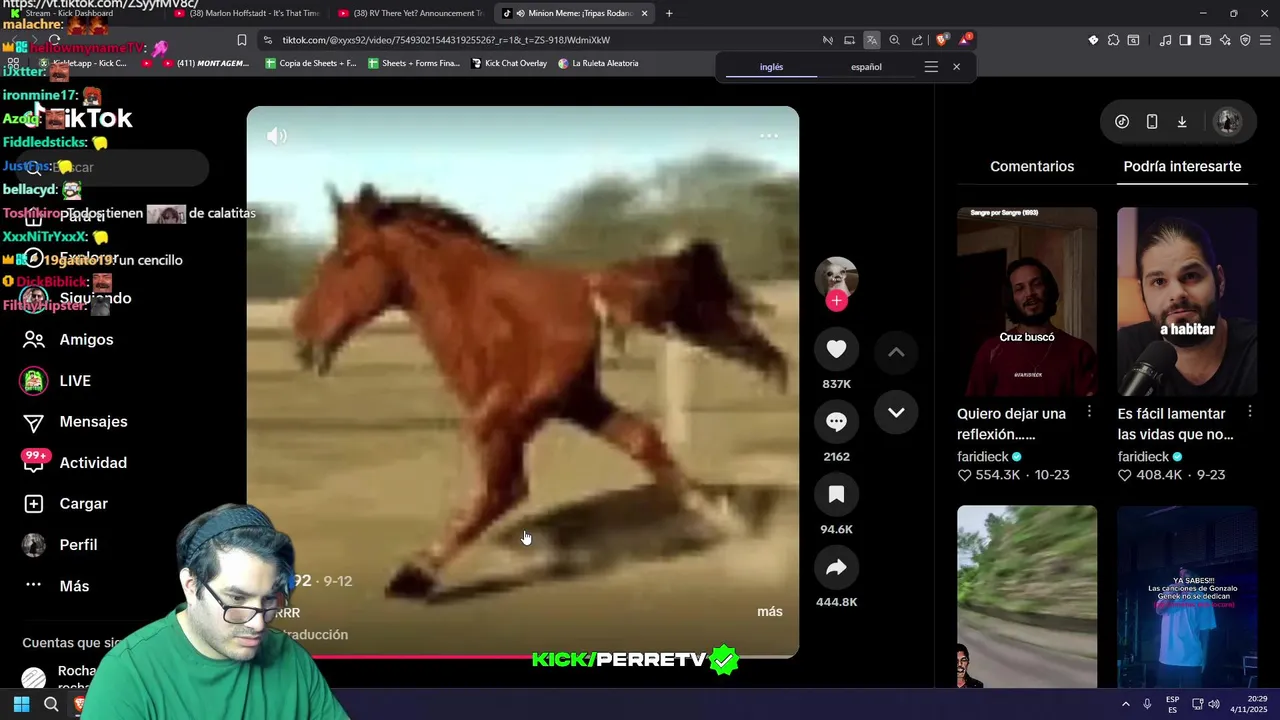The image size is (1280, 720).
Task: Click the Cargar plus-square icon
Action: point(34,504)
